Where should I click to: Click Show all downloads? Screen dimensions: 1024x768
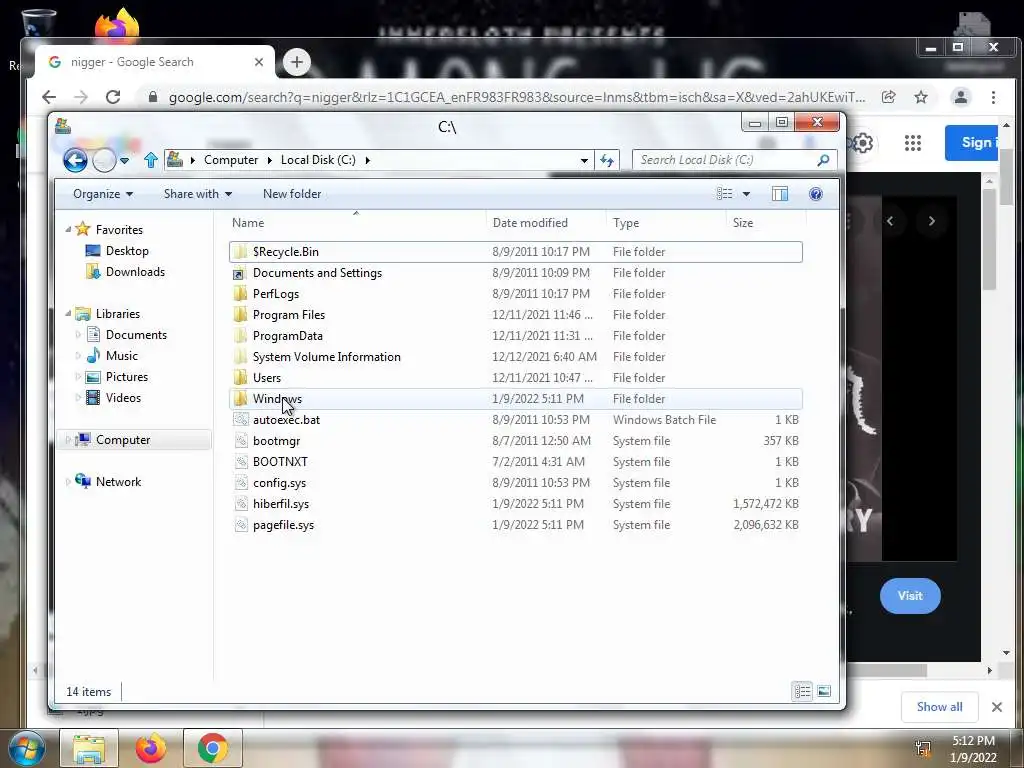point(939,707)
